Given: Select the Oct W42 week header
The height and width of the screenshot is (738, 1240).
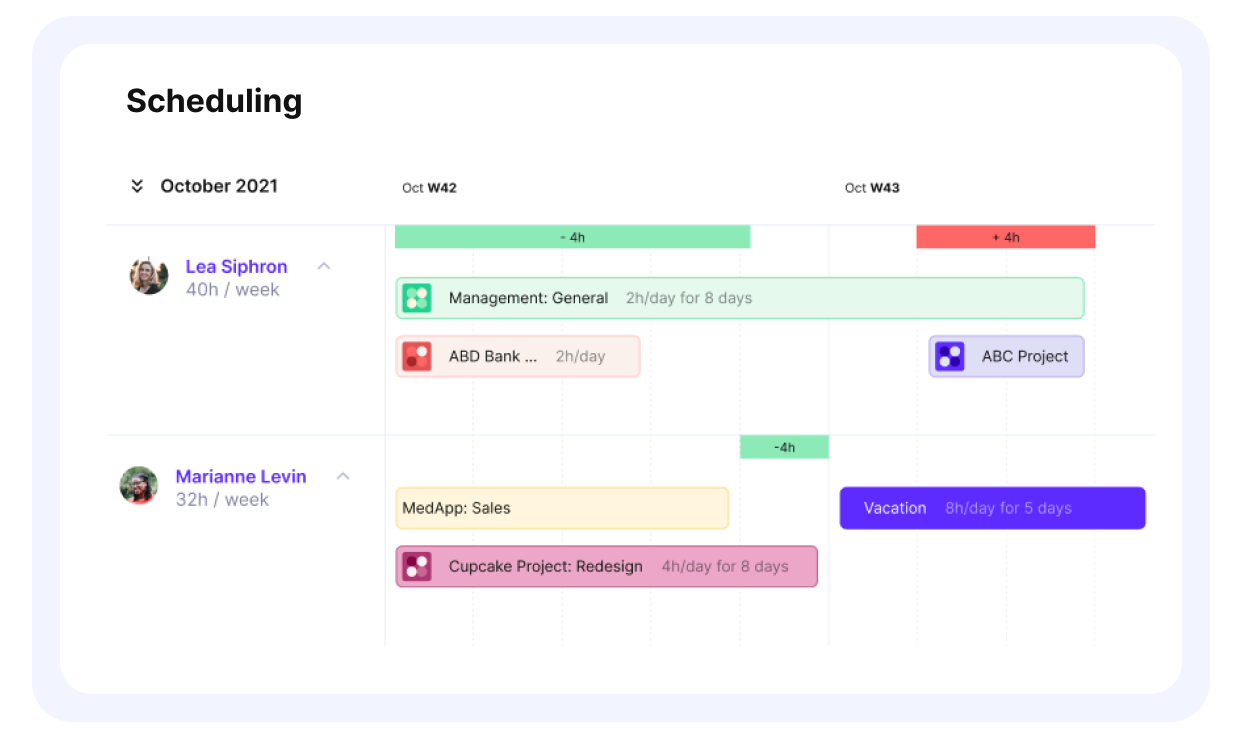Looking at the screenshot, I should pos(429,188).
